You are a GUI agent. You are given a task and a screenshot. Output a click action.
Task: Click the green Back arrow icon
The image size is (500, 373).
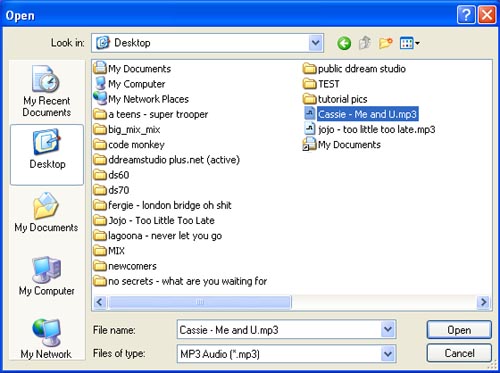pos(344,43)
